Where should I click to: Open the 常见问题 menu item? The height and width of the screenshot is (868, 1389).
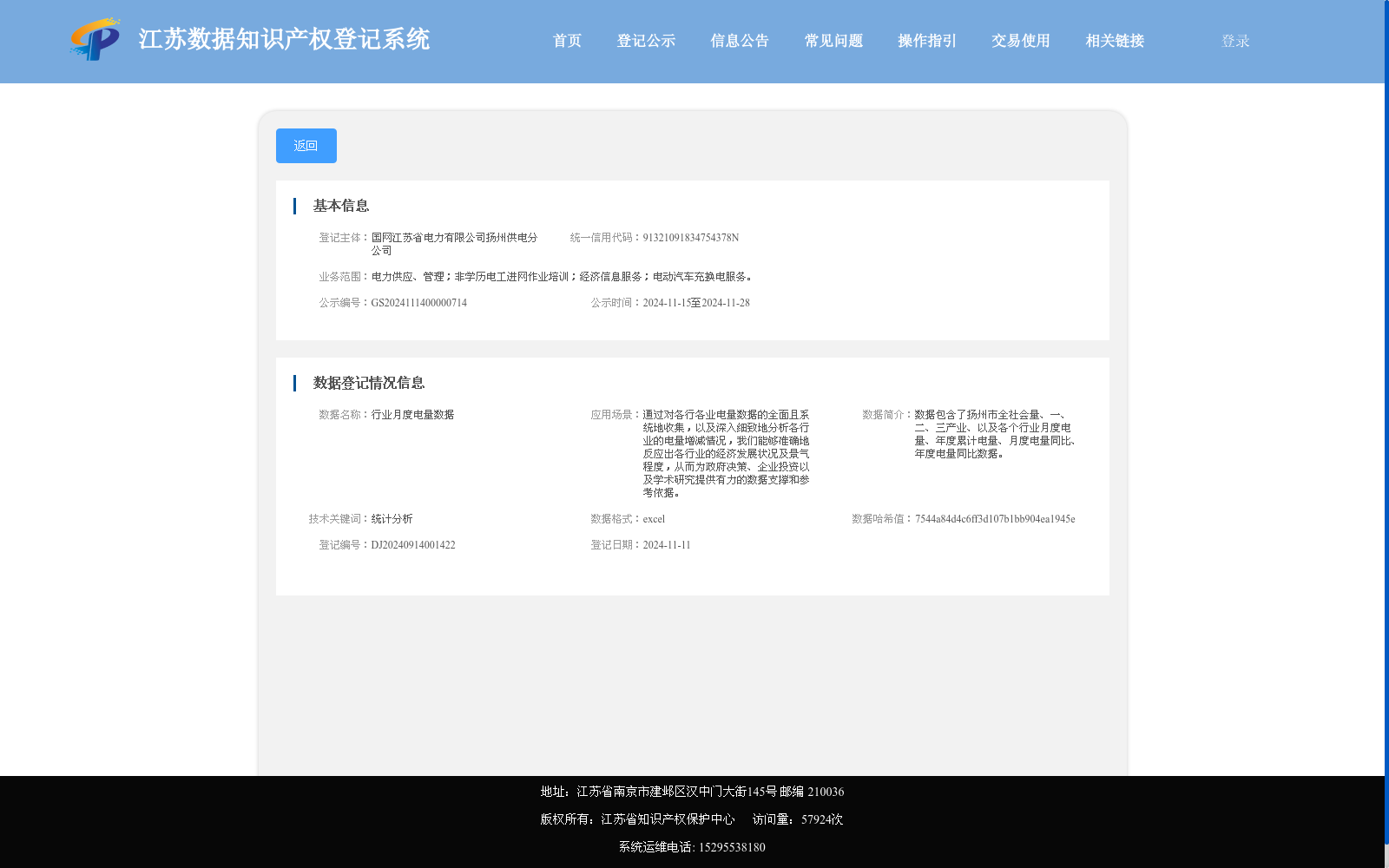[x=833, y=41]
